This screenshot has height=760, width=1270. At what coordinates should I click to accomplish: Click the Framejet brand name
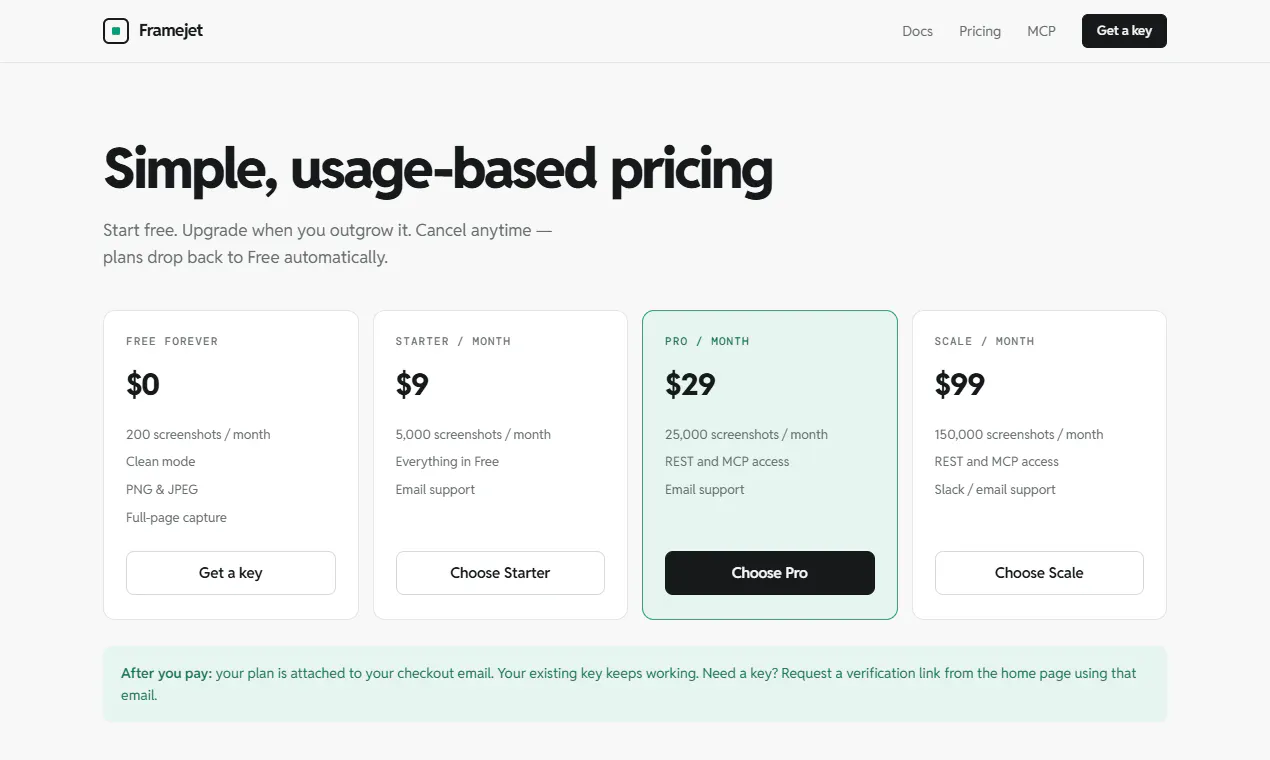(171, 31)
